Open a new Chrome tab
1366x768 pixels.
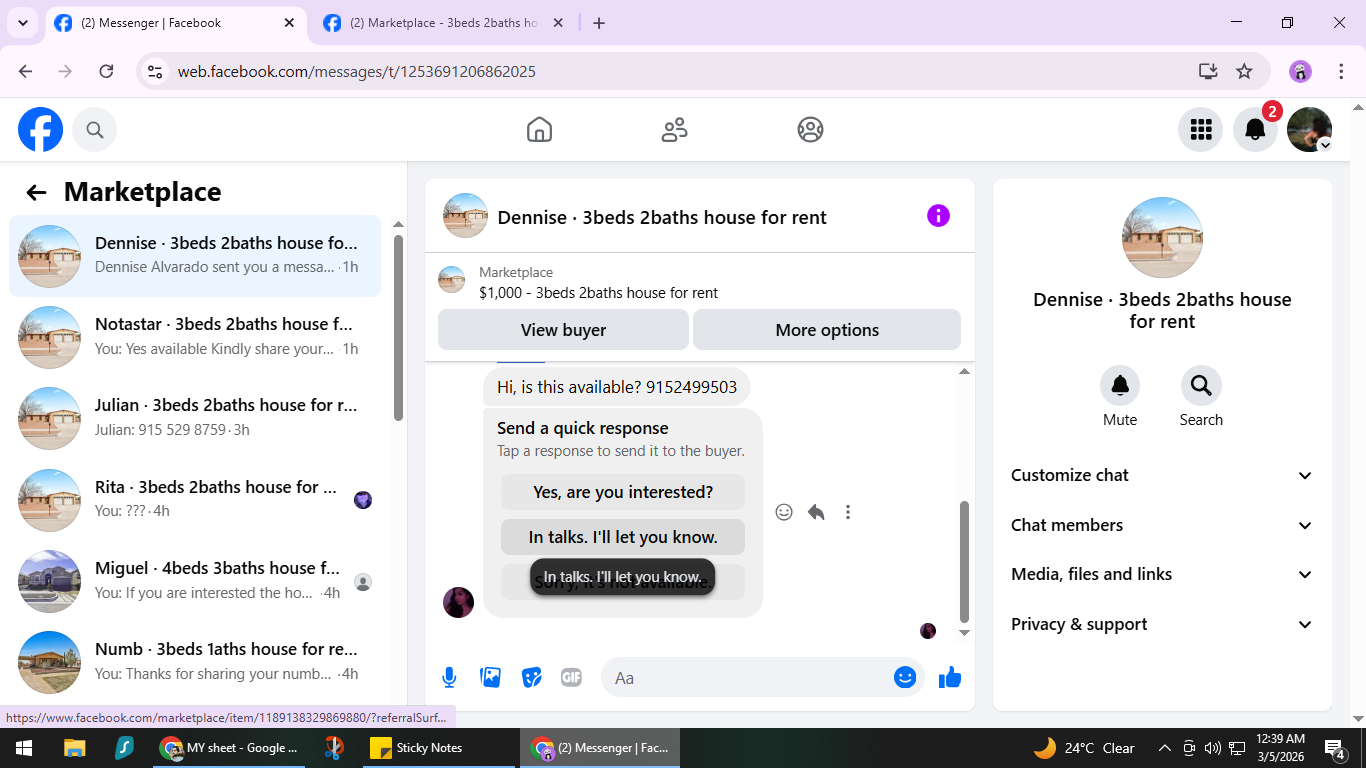pyautogui.click(x=599, y=23)
